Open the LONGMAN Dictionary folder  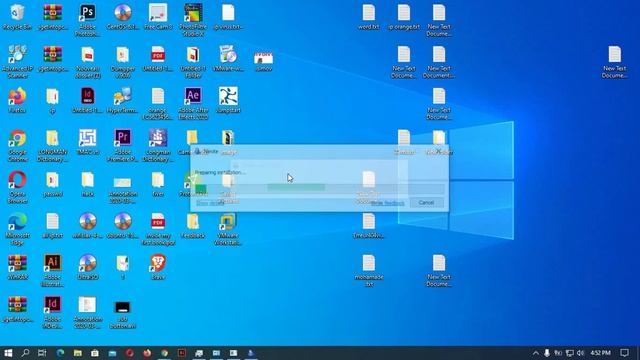click(52, 145)
